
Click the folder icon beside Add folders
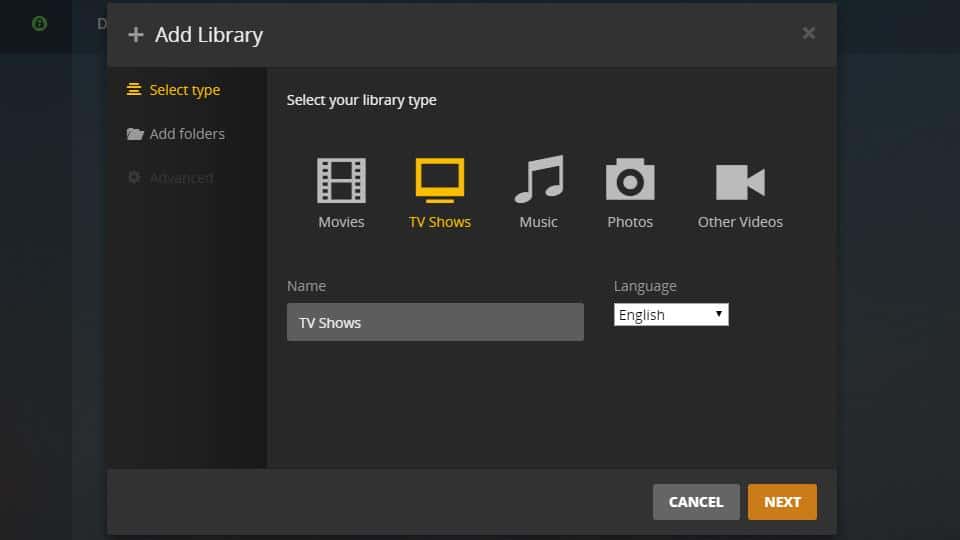135,134
